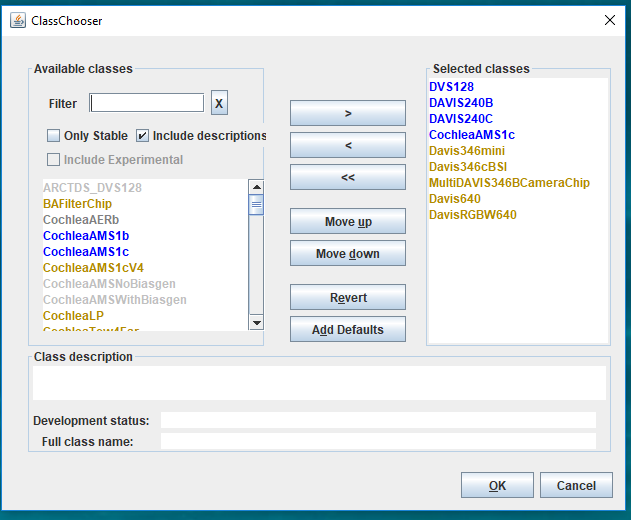The height and width of the screenshot is (520, 631).
Task: Click the Java icon in ClassChooser title bar
Action: 18,20
